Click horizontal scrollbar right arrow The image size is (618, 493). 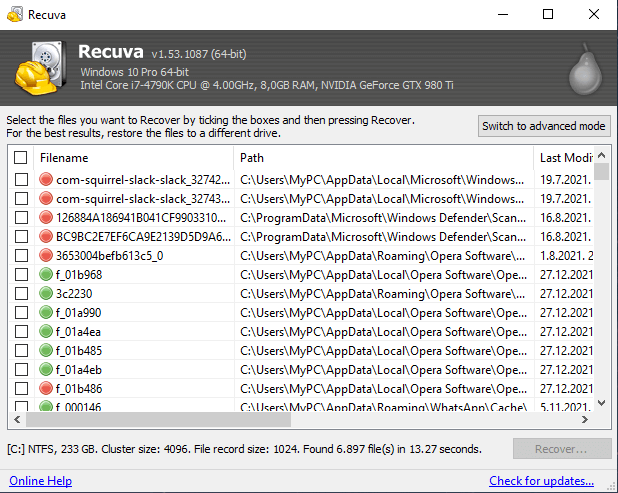point(585,420)
